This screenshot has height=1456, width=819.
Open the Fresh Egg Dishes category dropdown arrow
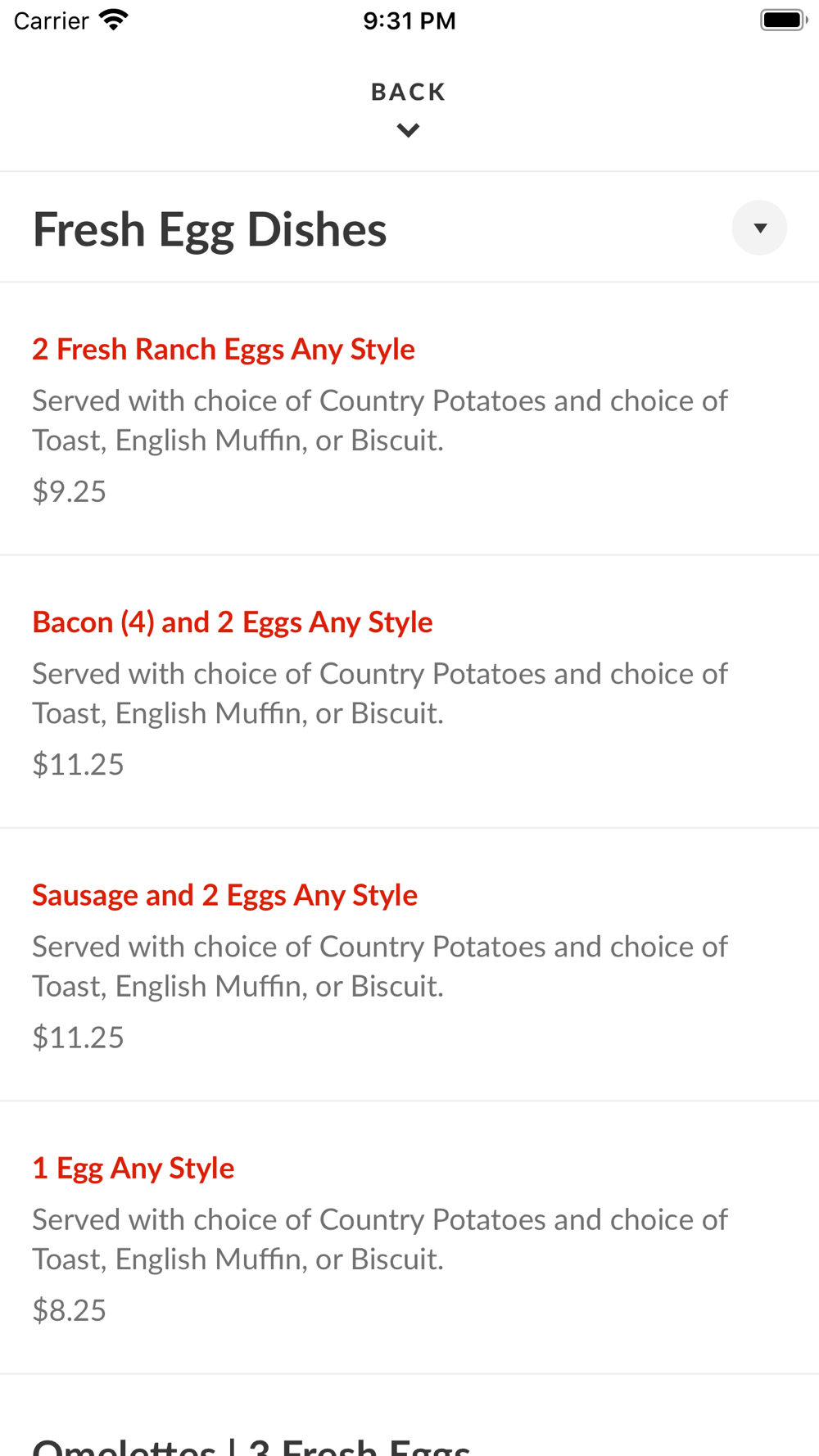coord(759,228)
